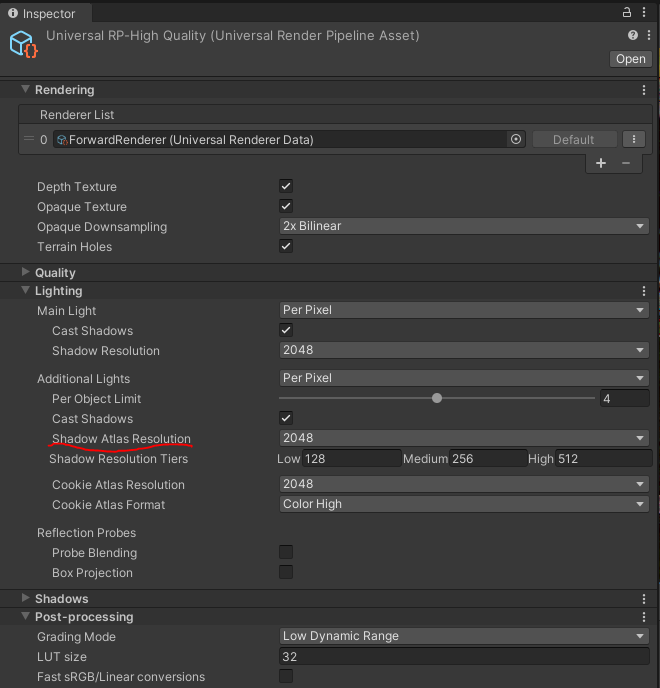The height and width of the screenshot is (688, 660).
Task: Enable Box Projection checkbox
Action: [x=286, y=572]
